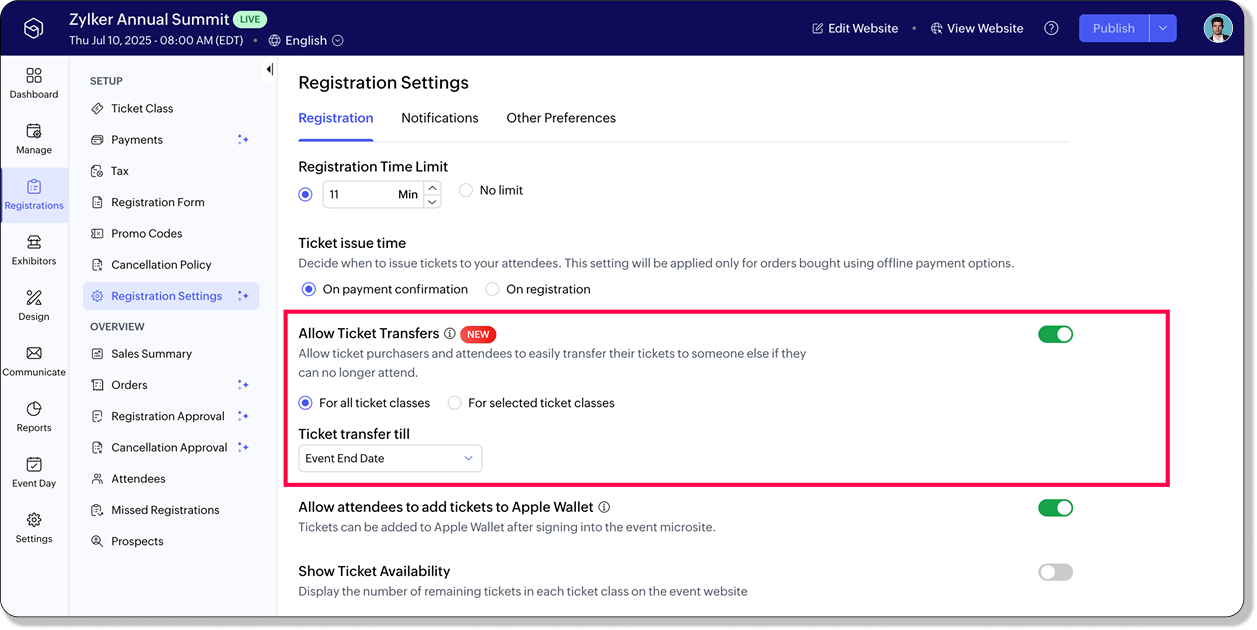Switch to the Other Preferences tab
This screenshot has width=1257, height=630.
(561, 118)
